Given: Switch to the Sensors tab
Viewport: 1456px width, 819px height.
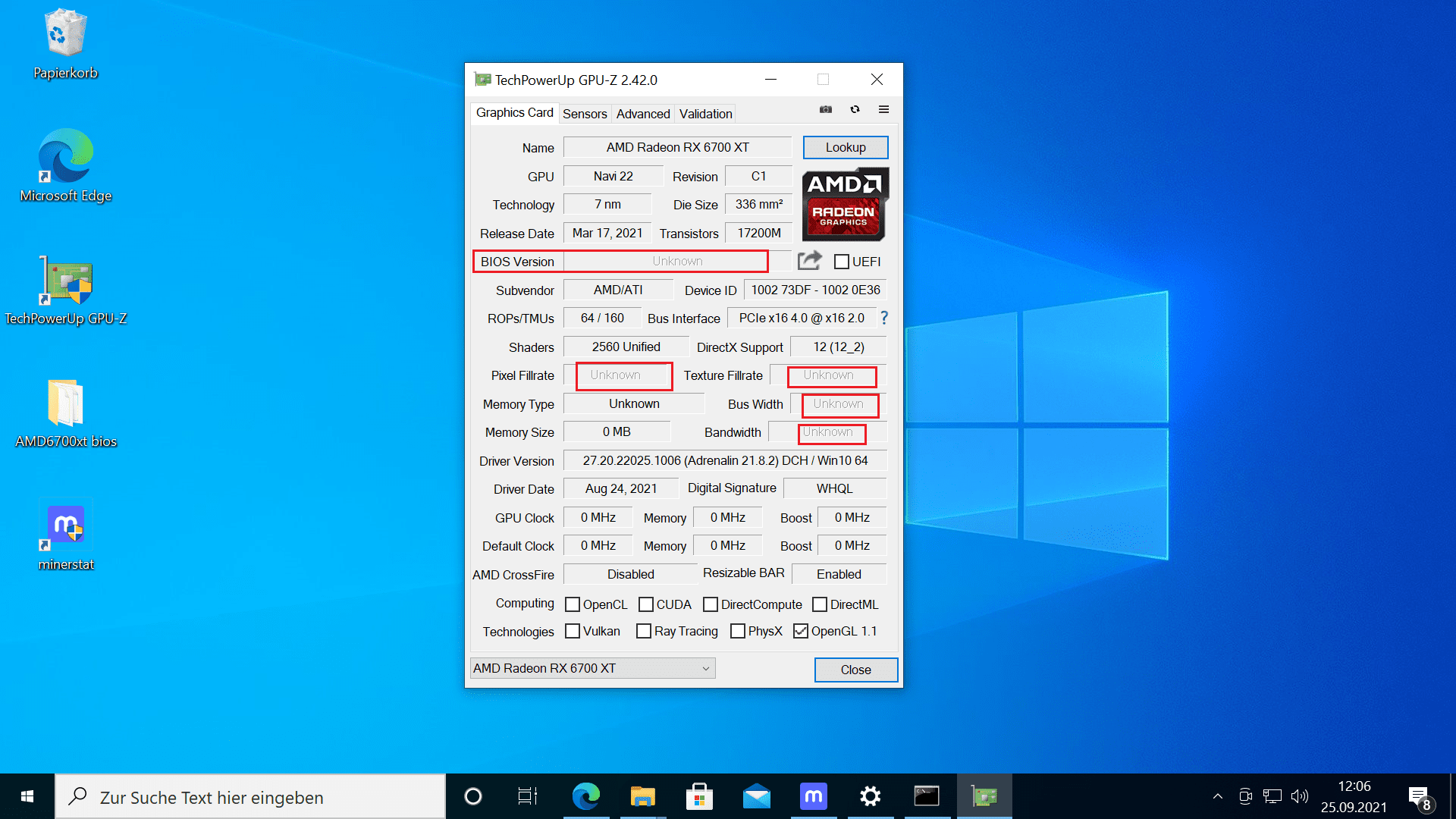Looking at the screenshot, I should 585,114.
